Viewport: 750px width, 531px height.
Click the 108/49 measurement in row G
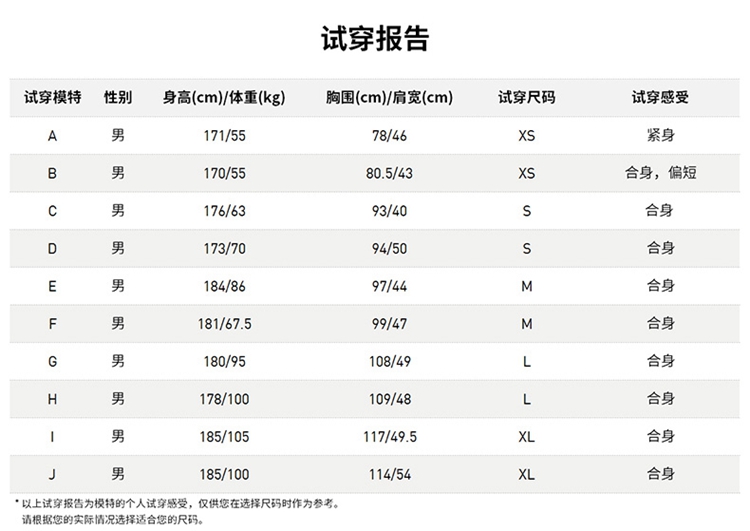point(389,361)
